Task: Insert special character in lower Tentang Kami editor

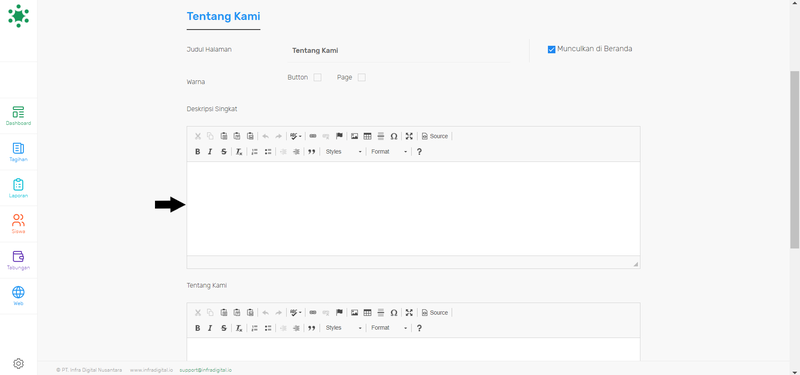Action: [394, 313]
